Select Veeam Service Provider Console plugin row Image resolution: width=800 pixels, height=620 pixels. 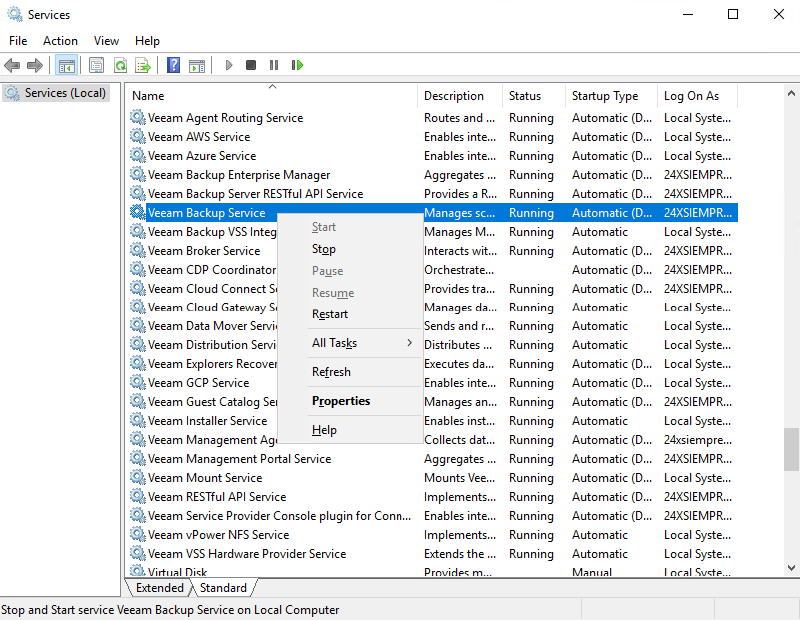click(433, 516)
